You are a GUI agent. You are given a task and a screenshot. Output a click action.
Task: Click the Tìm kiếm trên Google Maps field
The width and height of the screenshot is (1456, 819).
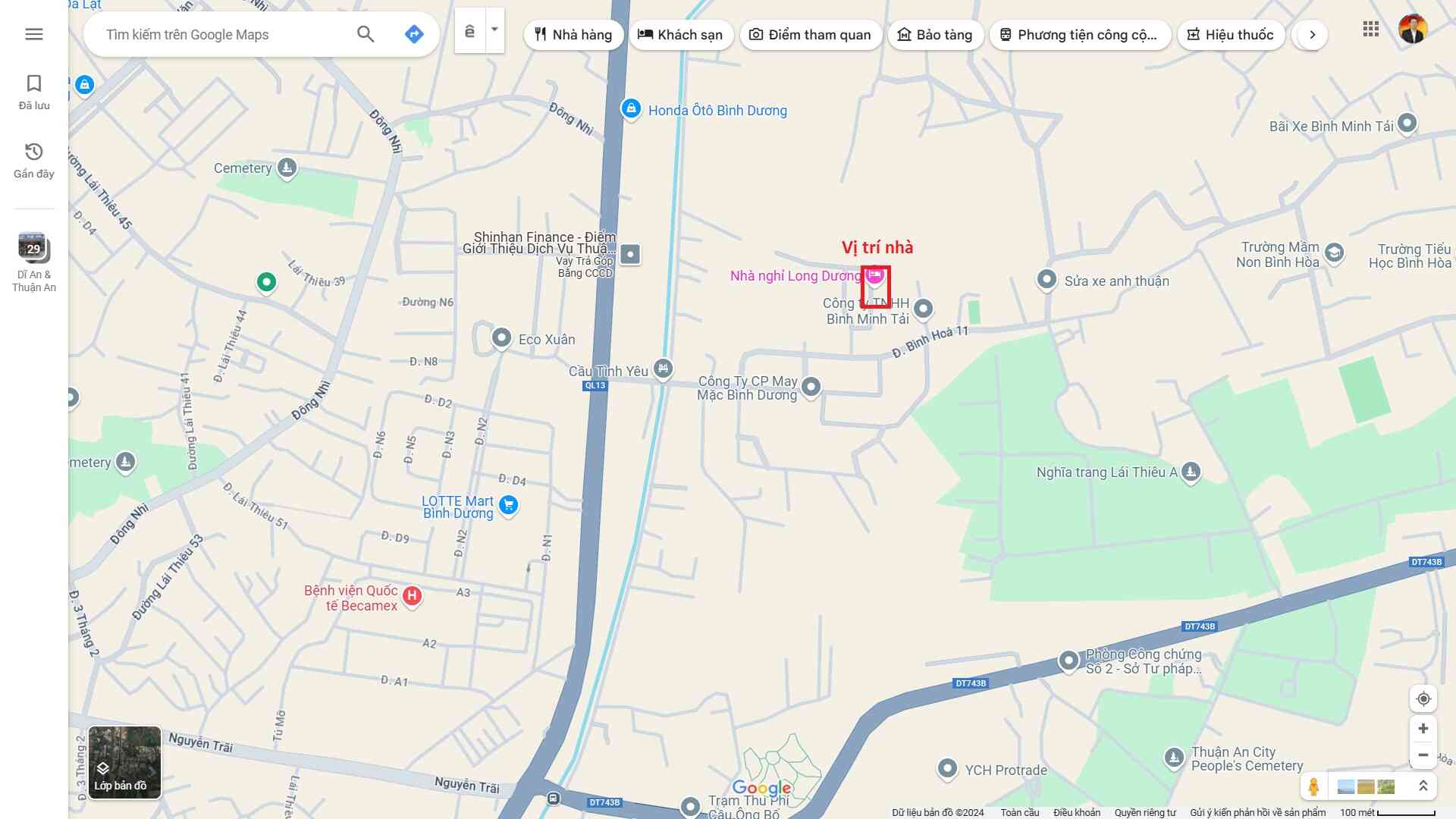220,35
